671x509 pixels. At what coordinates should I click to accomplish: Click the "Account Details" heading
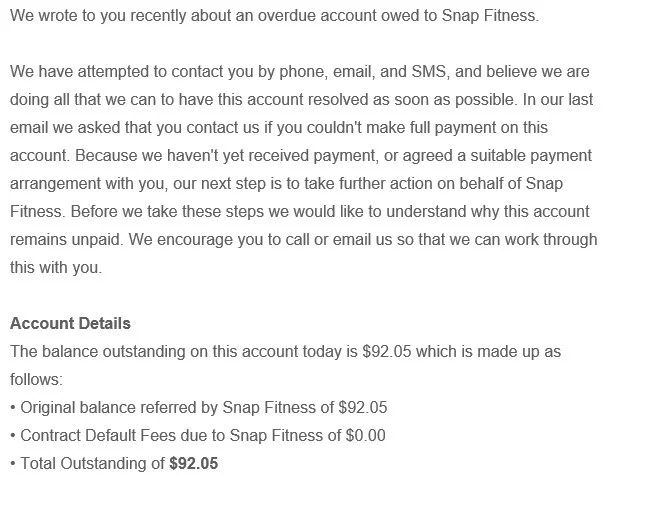pos(70,323)
